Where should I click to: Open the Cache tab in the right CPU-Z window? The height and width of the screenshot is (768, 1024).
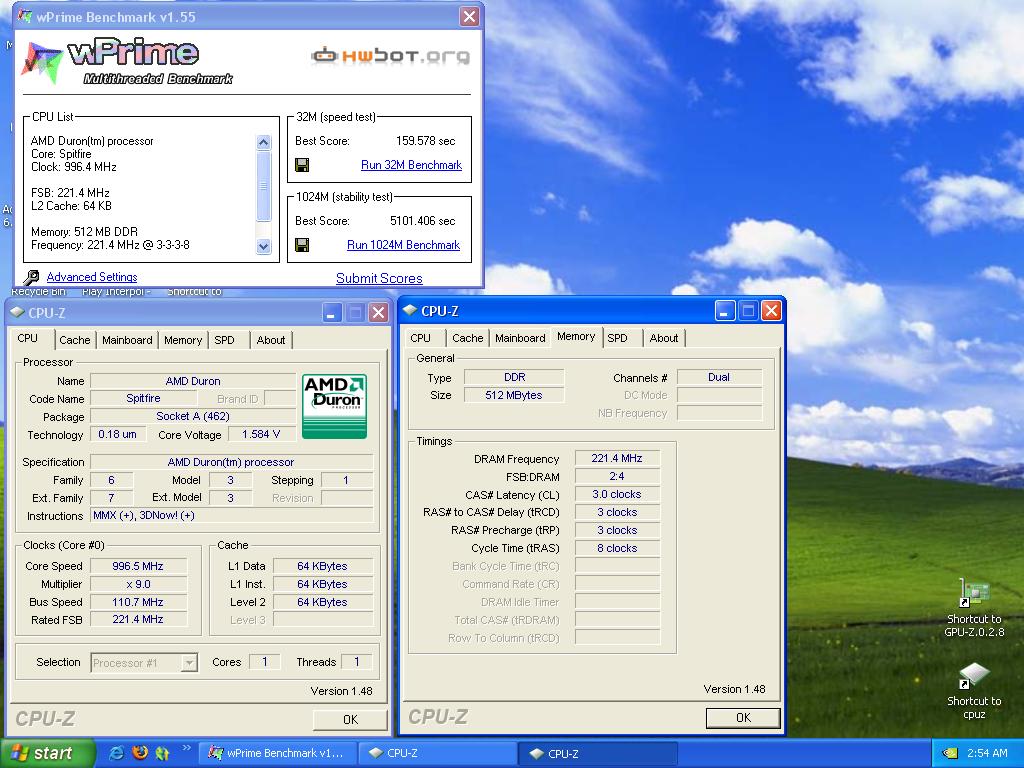pos(468,338)
